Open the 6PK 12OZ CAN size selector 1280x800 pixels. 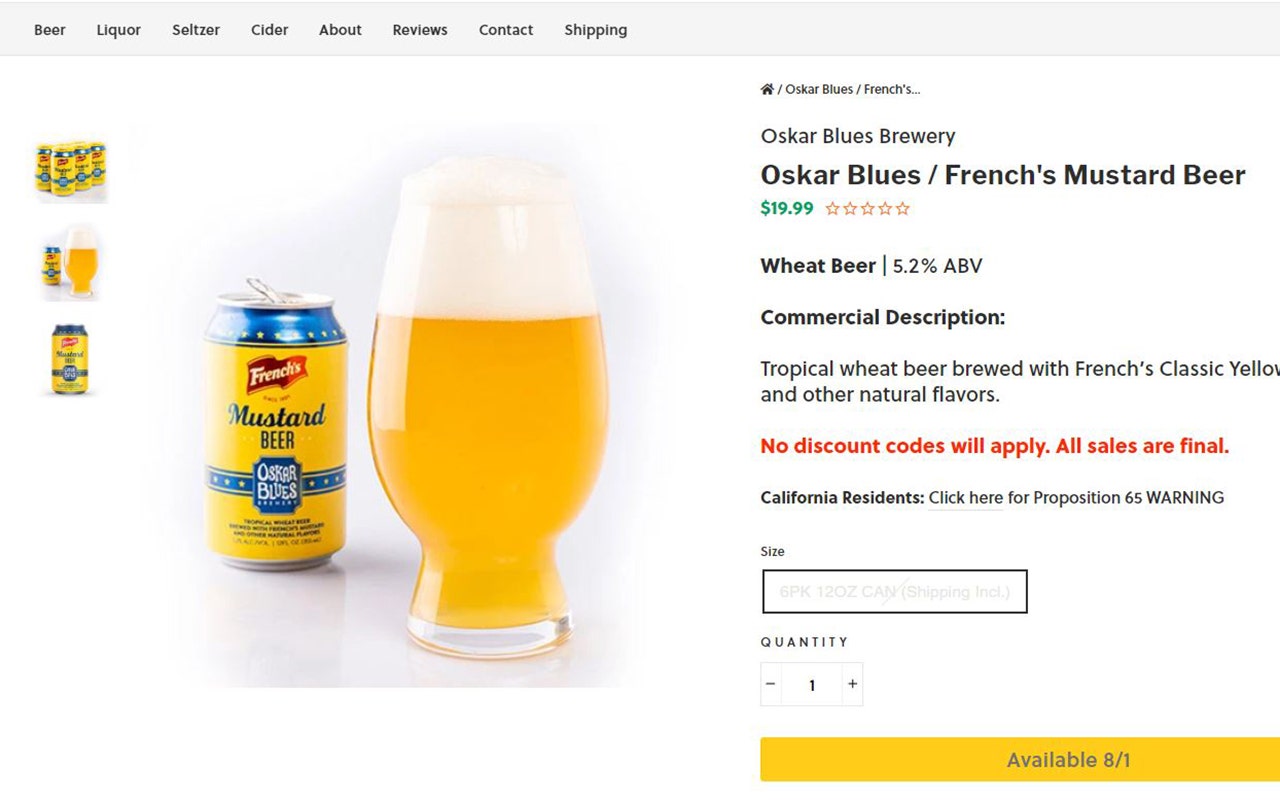tap(894, 591)
